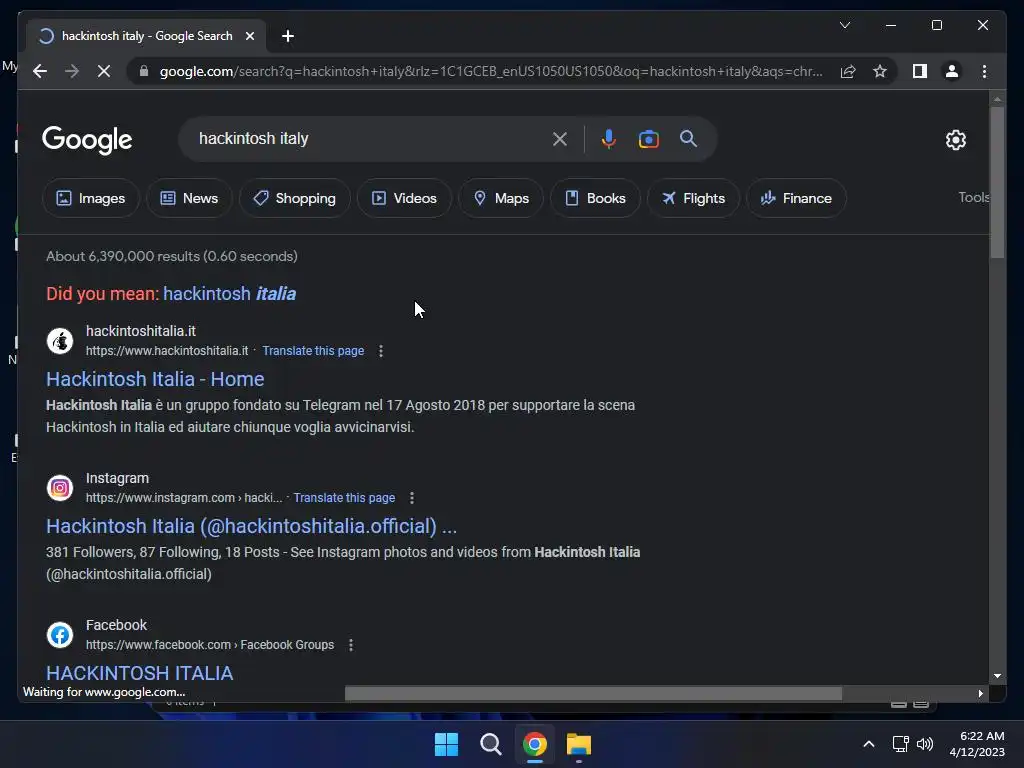Open the Finance filter
Image resolution: width=1024 pixels, height=768 pixels.
(795, 198)
